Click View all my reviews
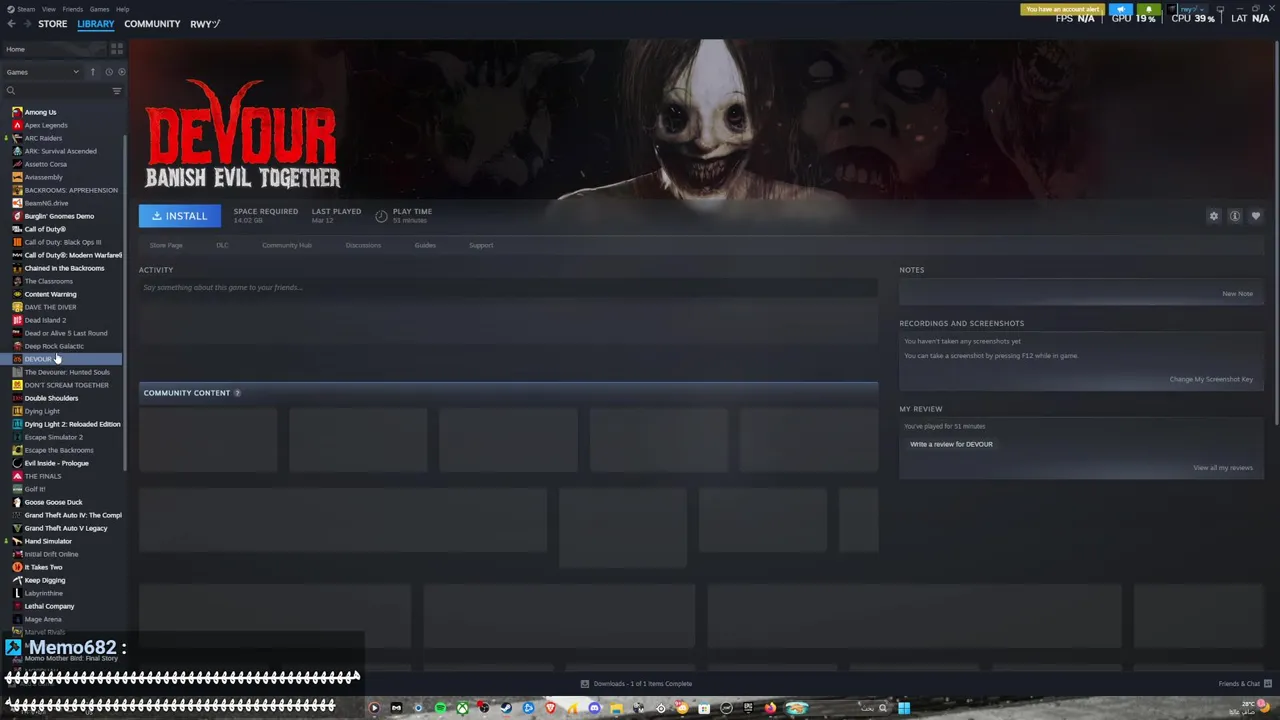Viewport: 1280px width, 720px height. pos(1223,468)
